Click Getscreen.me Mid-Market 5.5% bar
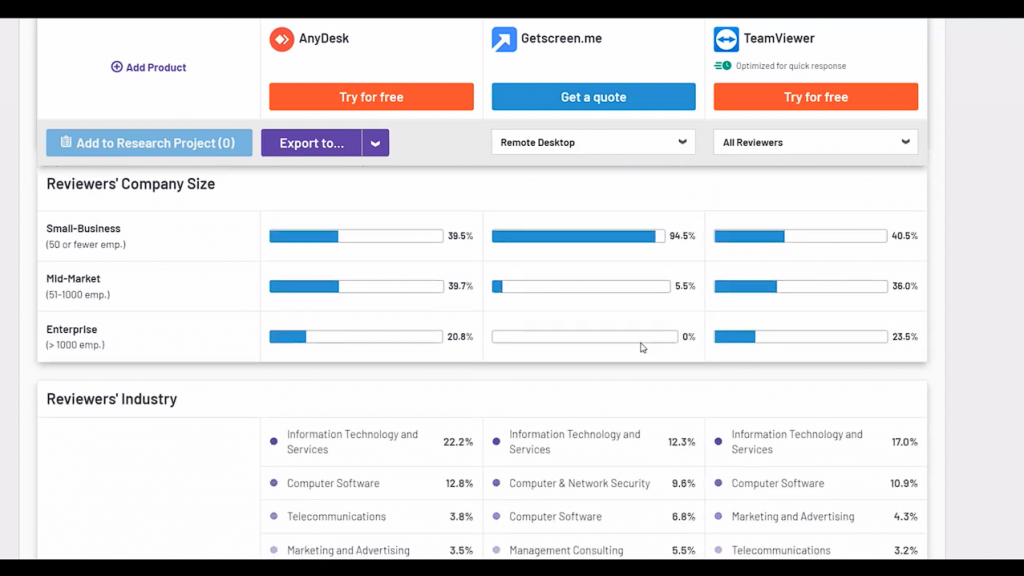The image size is (1024, 576). click(x=581, y=286)
